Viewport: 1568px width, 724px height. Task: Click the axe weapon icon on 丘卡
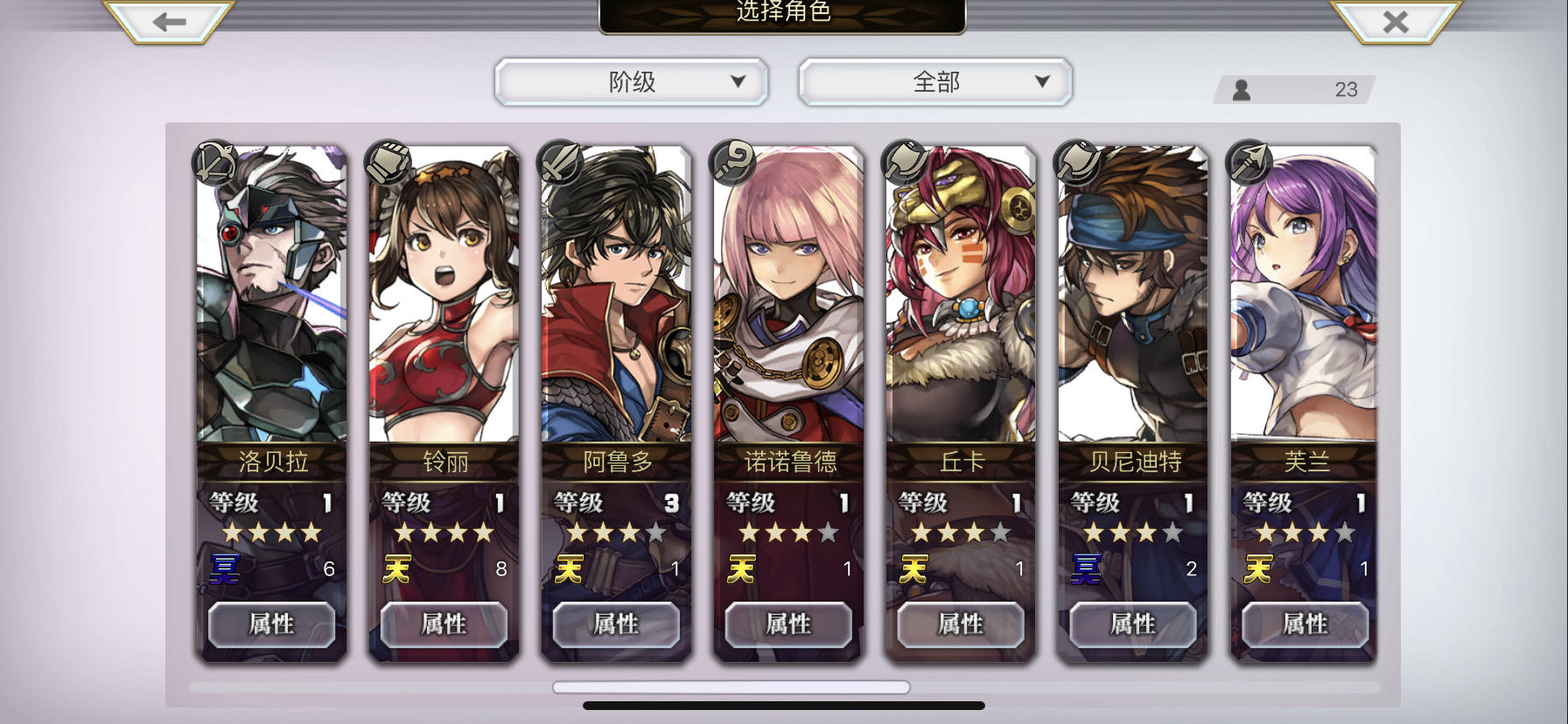[x=904, y=163]
